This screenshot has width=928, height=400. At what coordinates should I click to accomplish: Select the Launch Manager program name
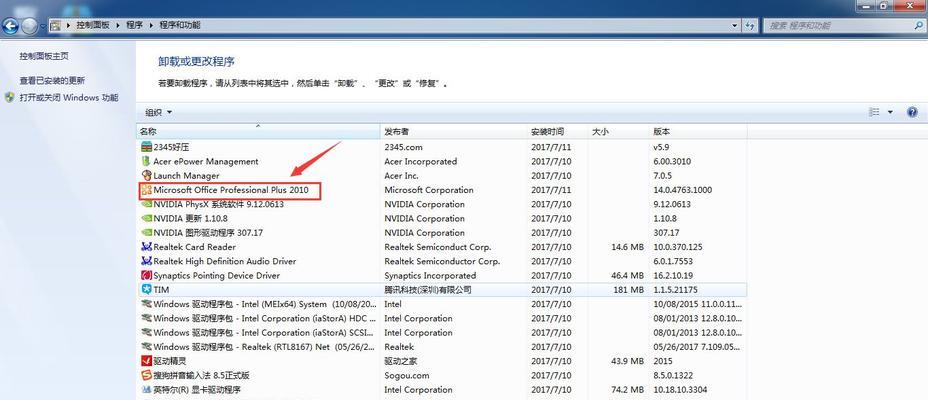186,176
